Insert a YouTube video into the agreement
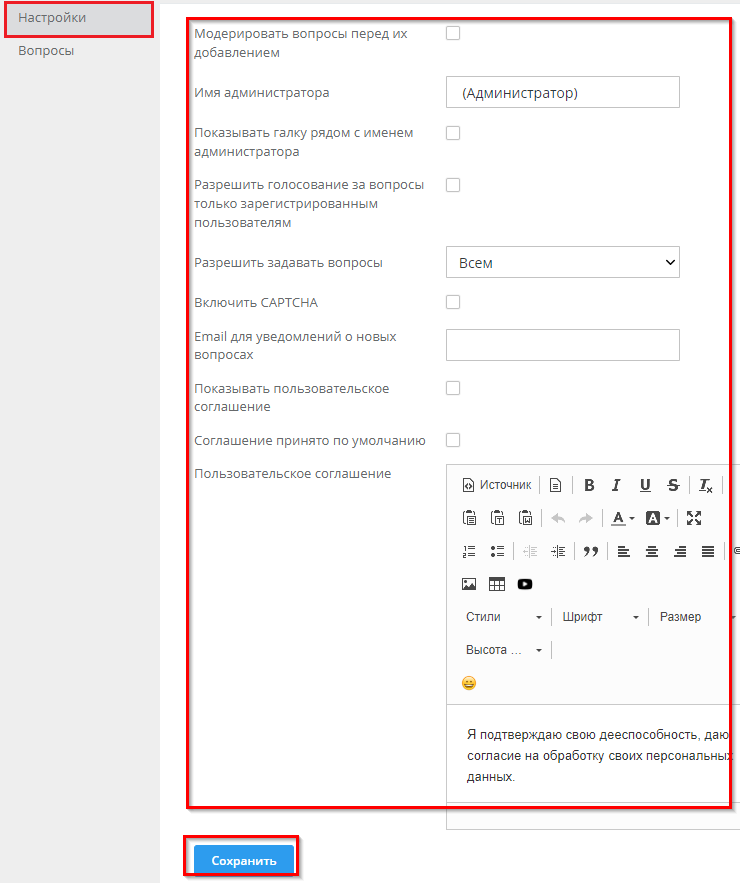 [525, 584]
